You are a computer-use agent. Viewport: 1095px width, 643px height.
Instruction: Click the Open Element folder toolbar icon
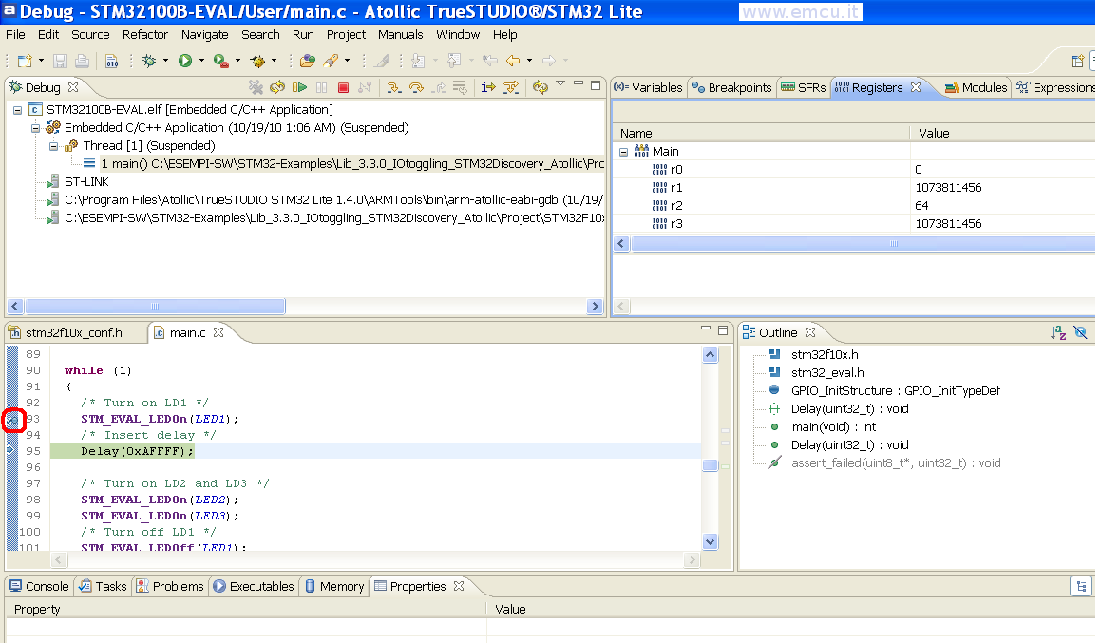coord(307,61)
